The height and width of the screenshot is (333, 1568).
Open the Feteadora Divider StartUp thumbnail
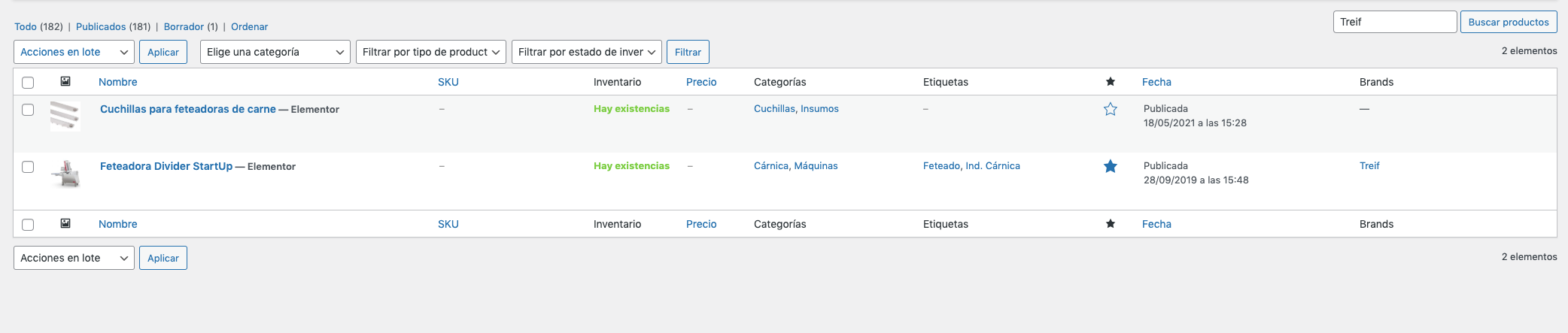(65, 173)
